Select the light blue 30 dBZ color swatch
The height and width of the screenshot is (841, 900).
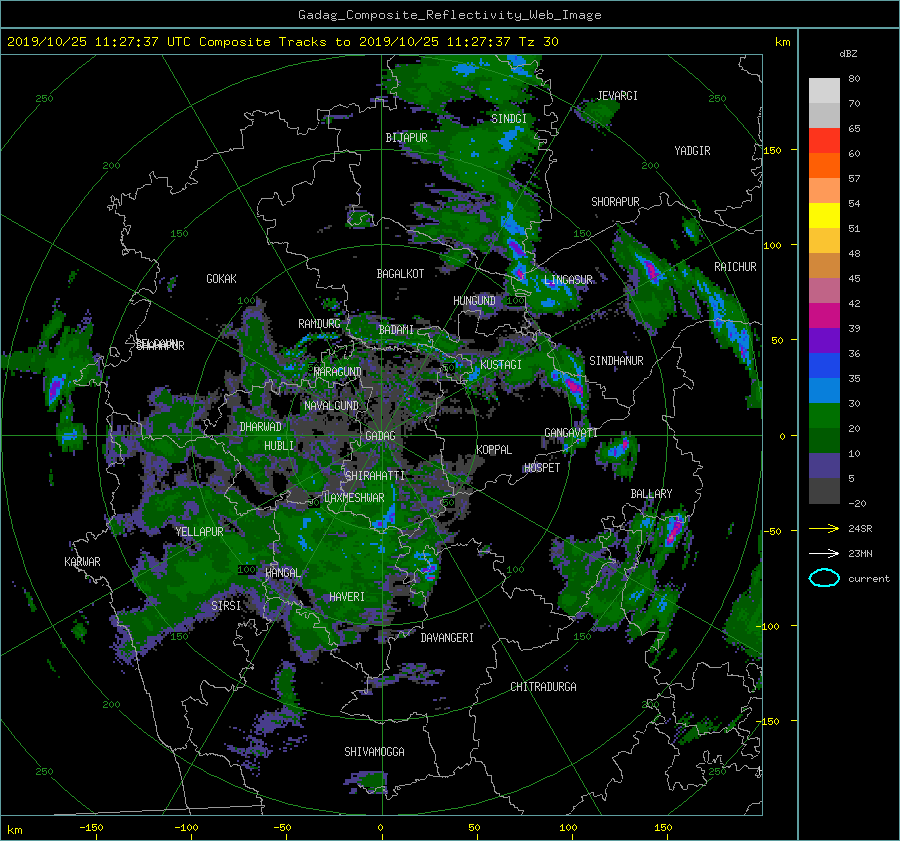click(x=824, y=390)
